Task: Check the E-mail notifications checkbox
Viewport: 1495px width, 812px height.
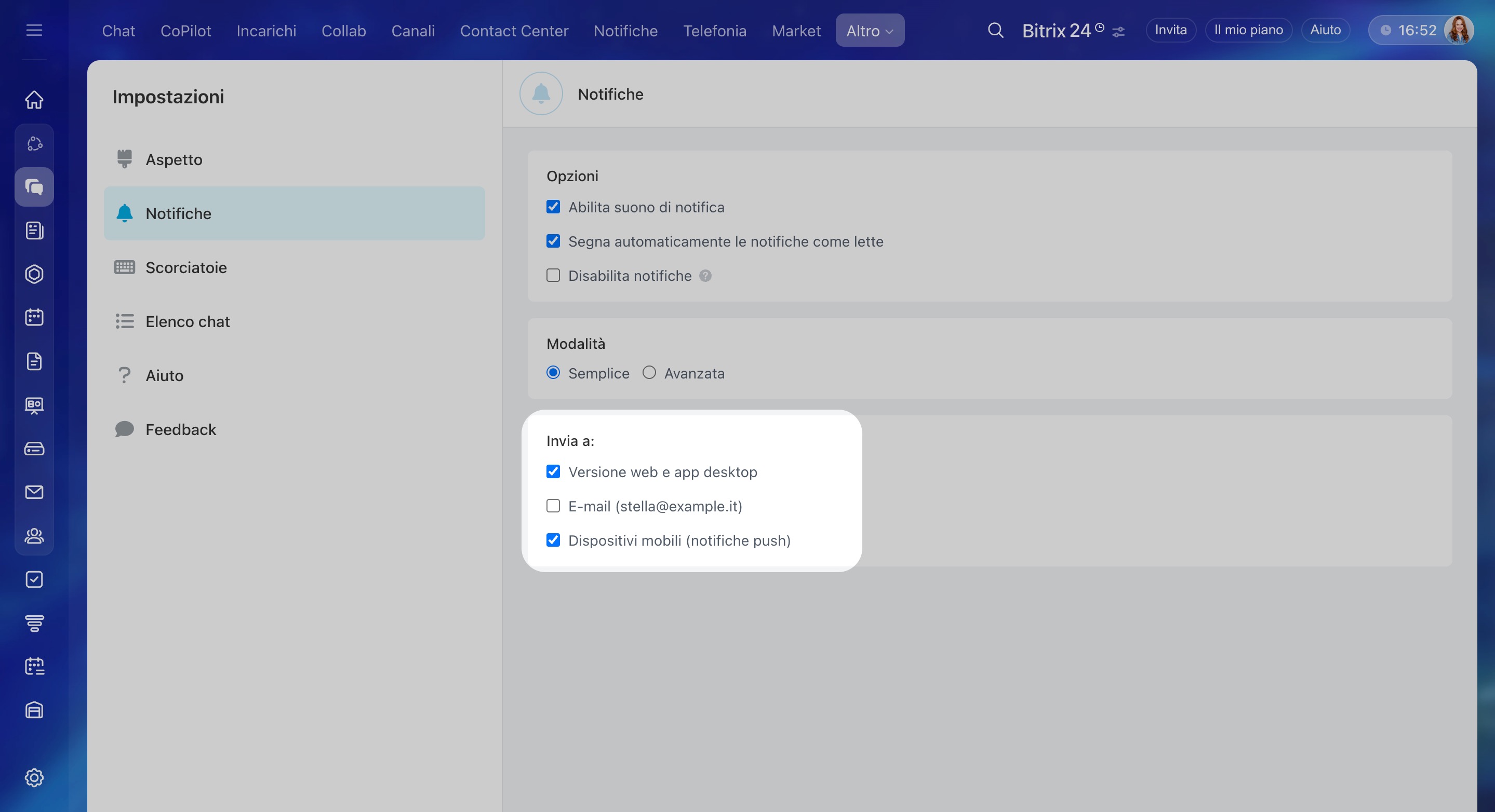Action: click(553, 506)
